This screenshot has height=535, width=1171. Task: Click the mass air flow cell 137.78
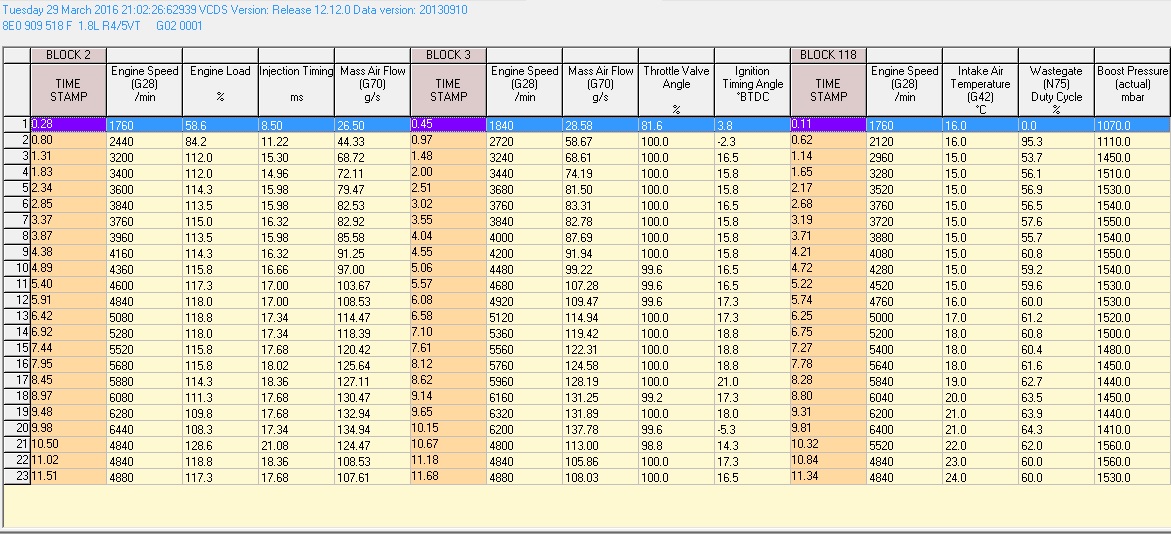[600, 428]
